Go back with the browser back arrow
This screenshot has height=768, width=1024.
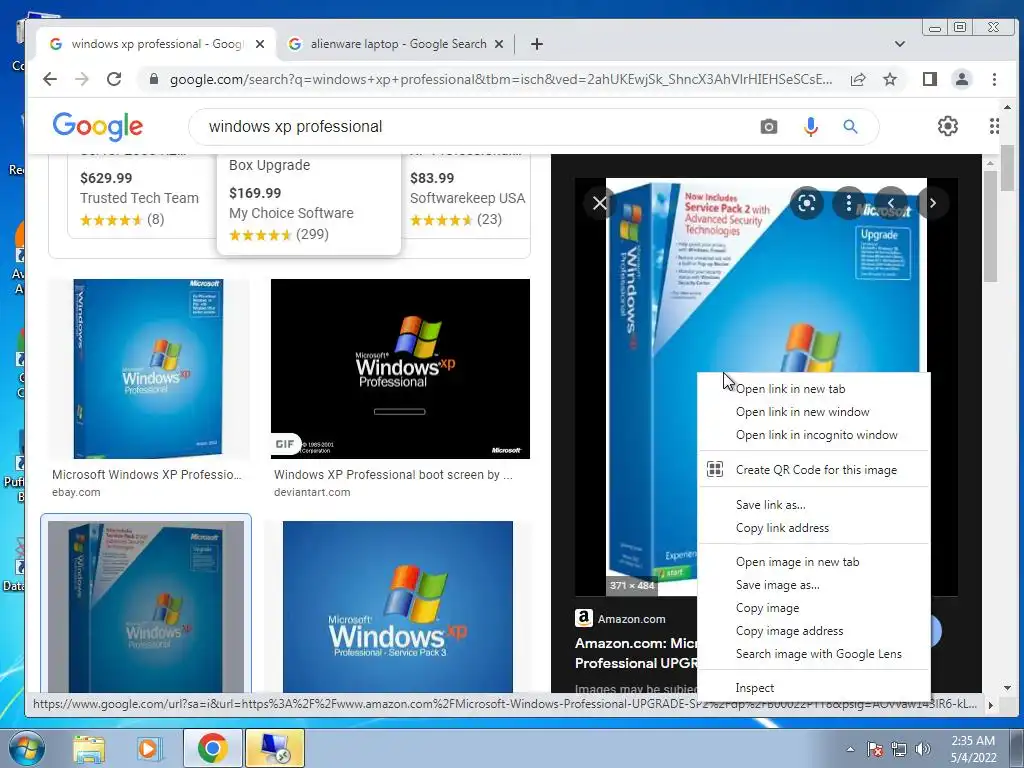(50, 79)
